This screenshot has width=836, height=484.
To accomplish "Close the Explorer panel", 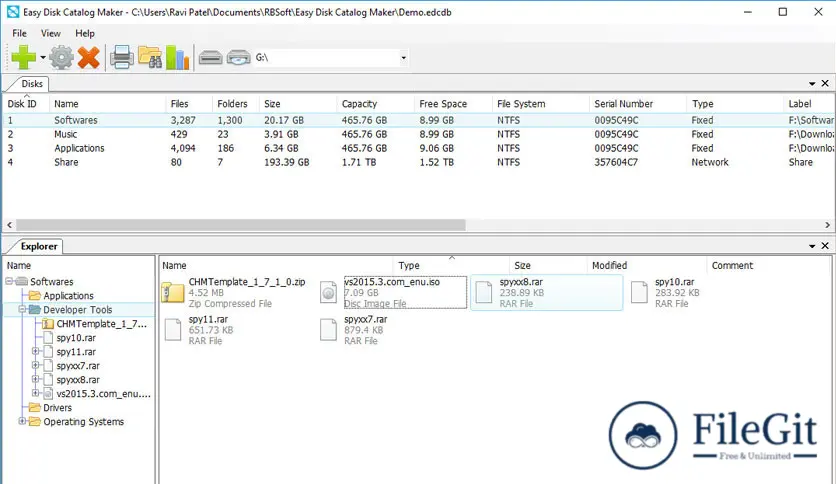I will (x=825, y=246).
